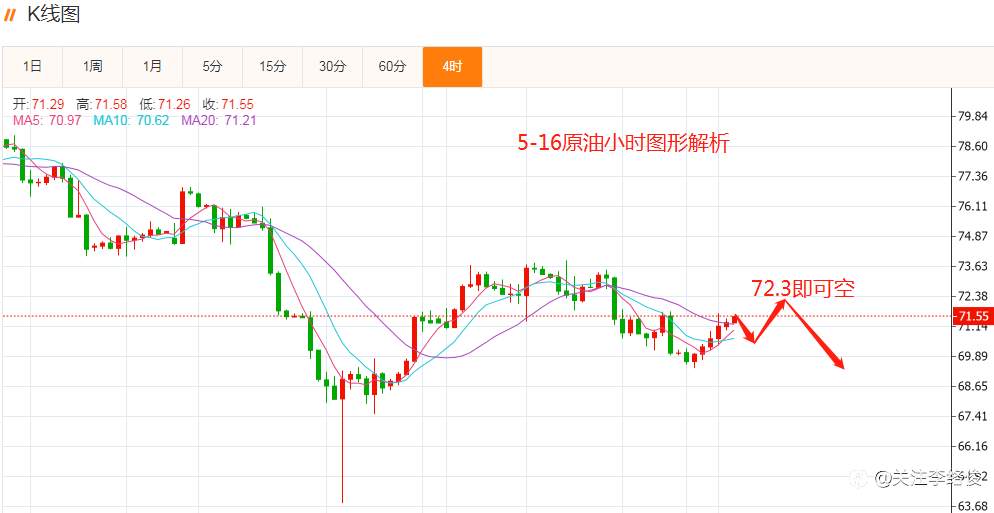This screenshot has height=513, width=994.
Task: Click the 低:71.26 low value
Action: pos(165,105)
